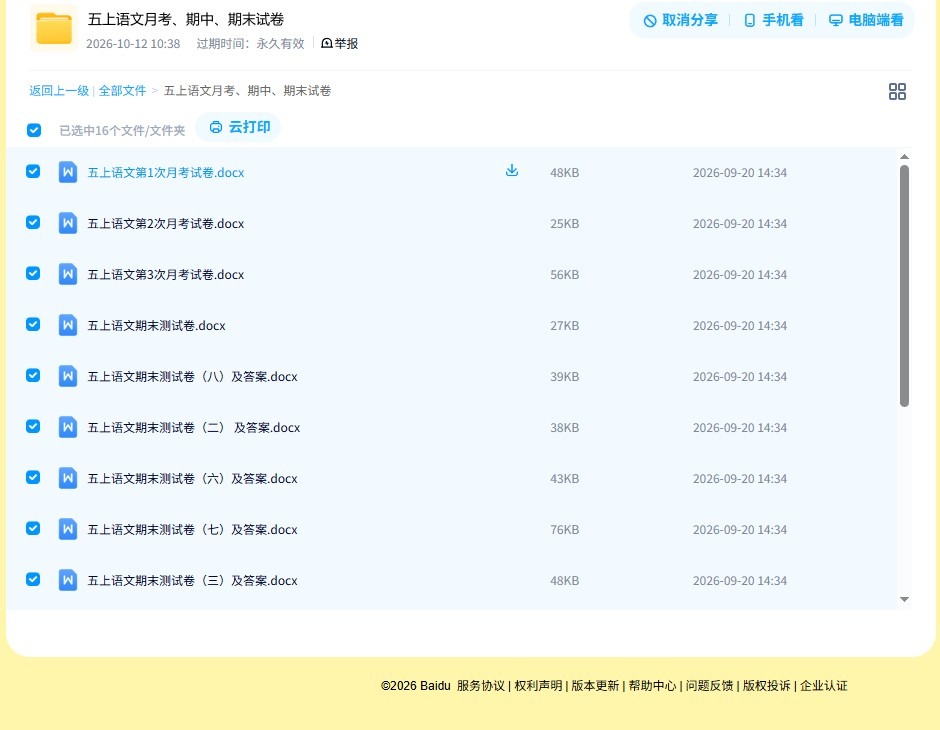Image resolution: width=940 pixels, height=730 pixels.
Task: Open file 五上语文第3次月考试卷.docx
Action: click(166, 274)
